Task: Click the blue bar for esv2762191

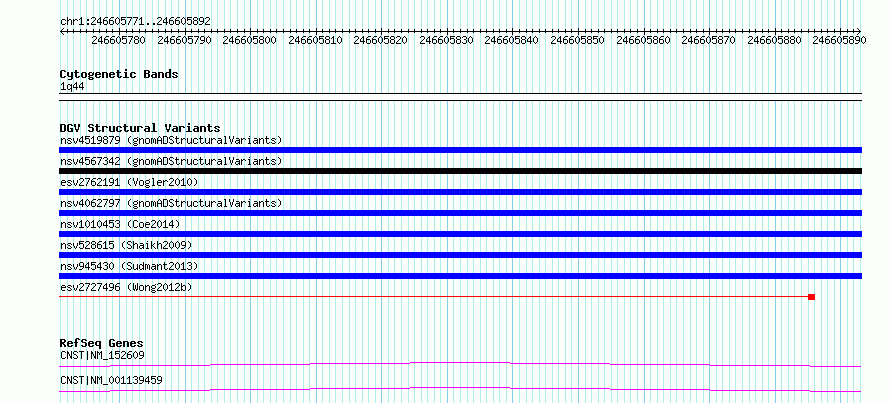Action: [460, 192]
